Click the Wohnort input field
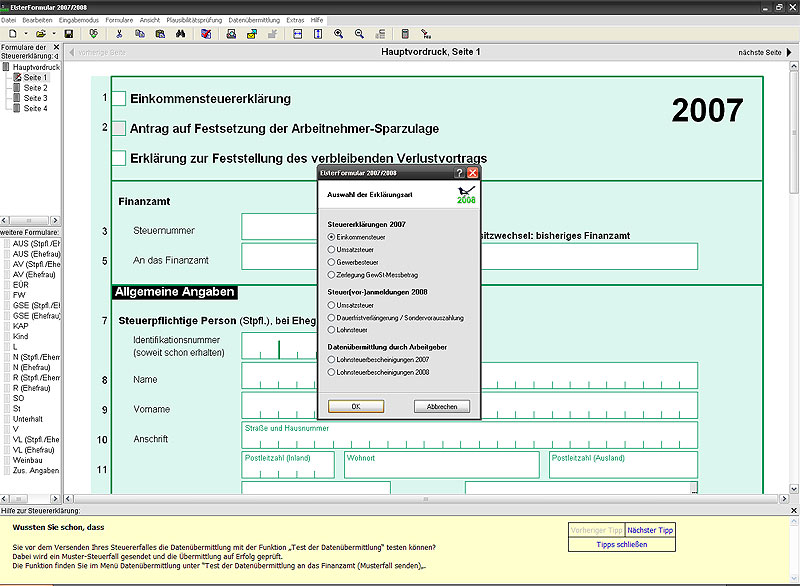Viewport: 800px width, 586px height. 442,465
